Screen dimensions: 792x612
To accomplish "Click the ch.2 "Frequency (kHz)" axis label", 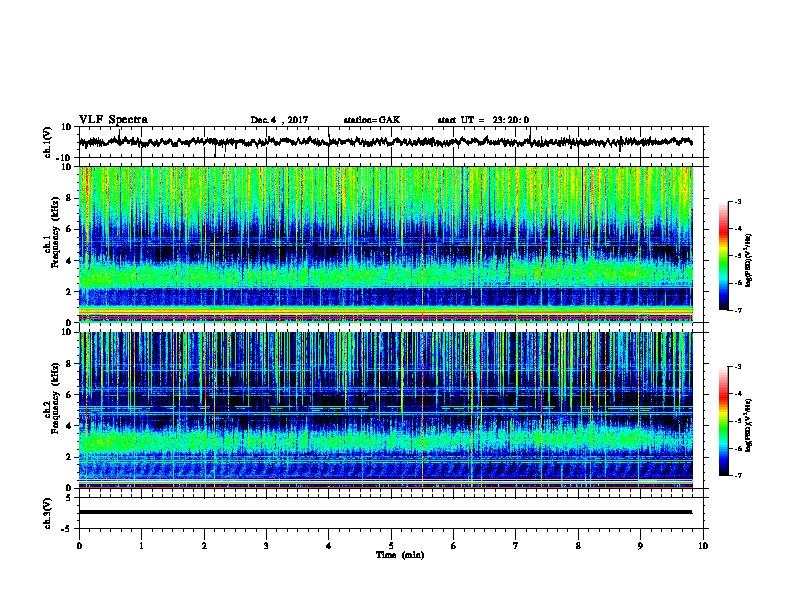I will pos(55,398).
